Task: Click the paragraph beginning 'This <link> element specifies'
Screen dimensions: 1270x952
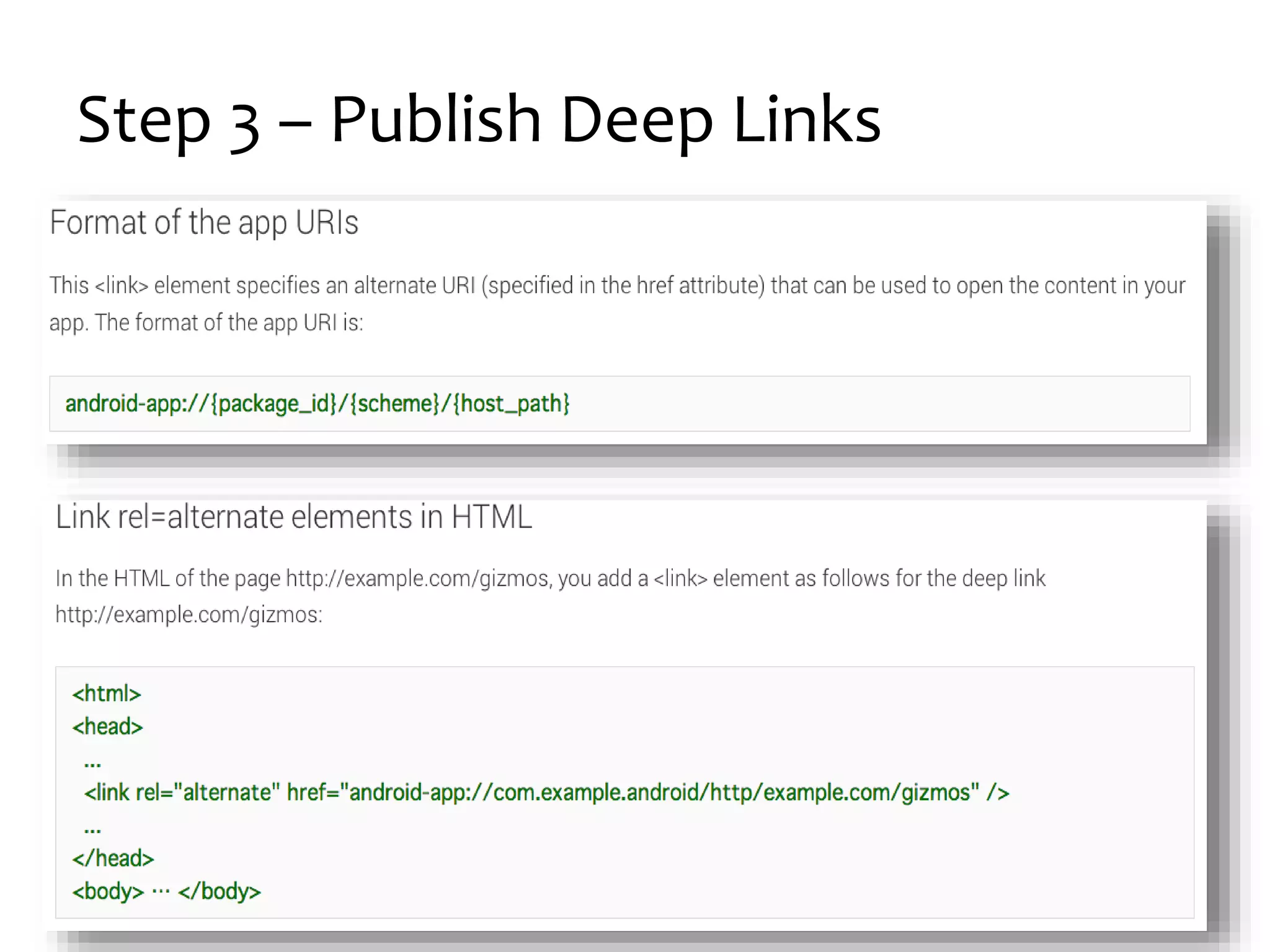Action: coord(617,304)
